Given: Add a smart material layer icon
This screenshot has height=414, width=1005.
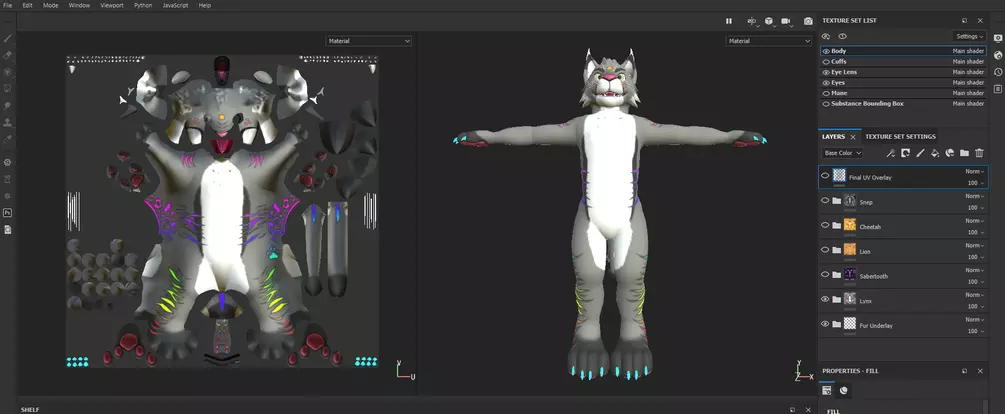Looking at the screenshot, I should click(949, 153).
